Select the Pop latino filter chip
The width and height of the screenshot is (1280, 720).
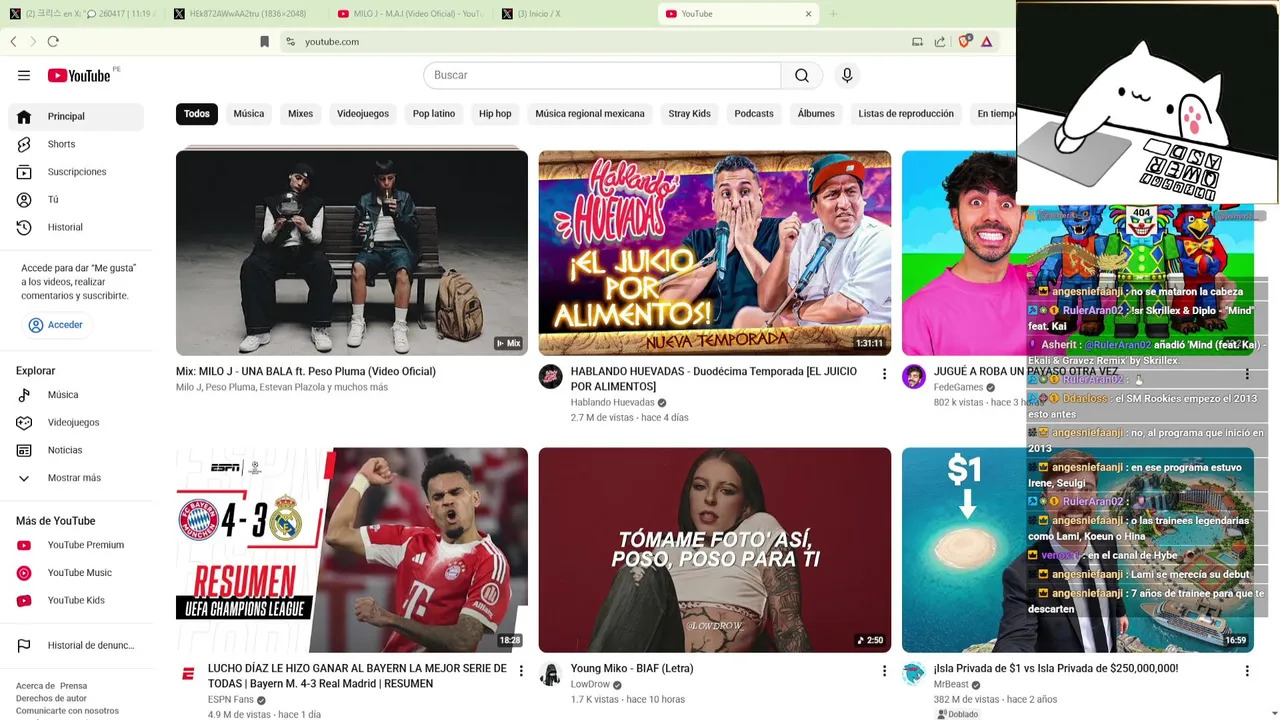point(434,114)
